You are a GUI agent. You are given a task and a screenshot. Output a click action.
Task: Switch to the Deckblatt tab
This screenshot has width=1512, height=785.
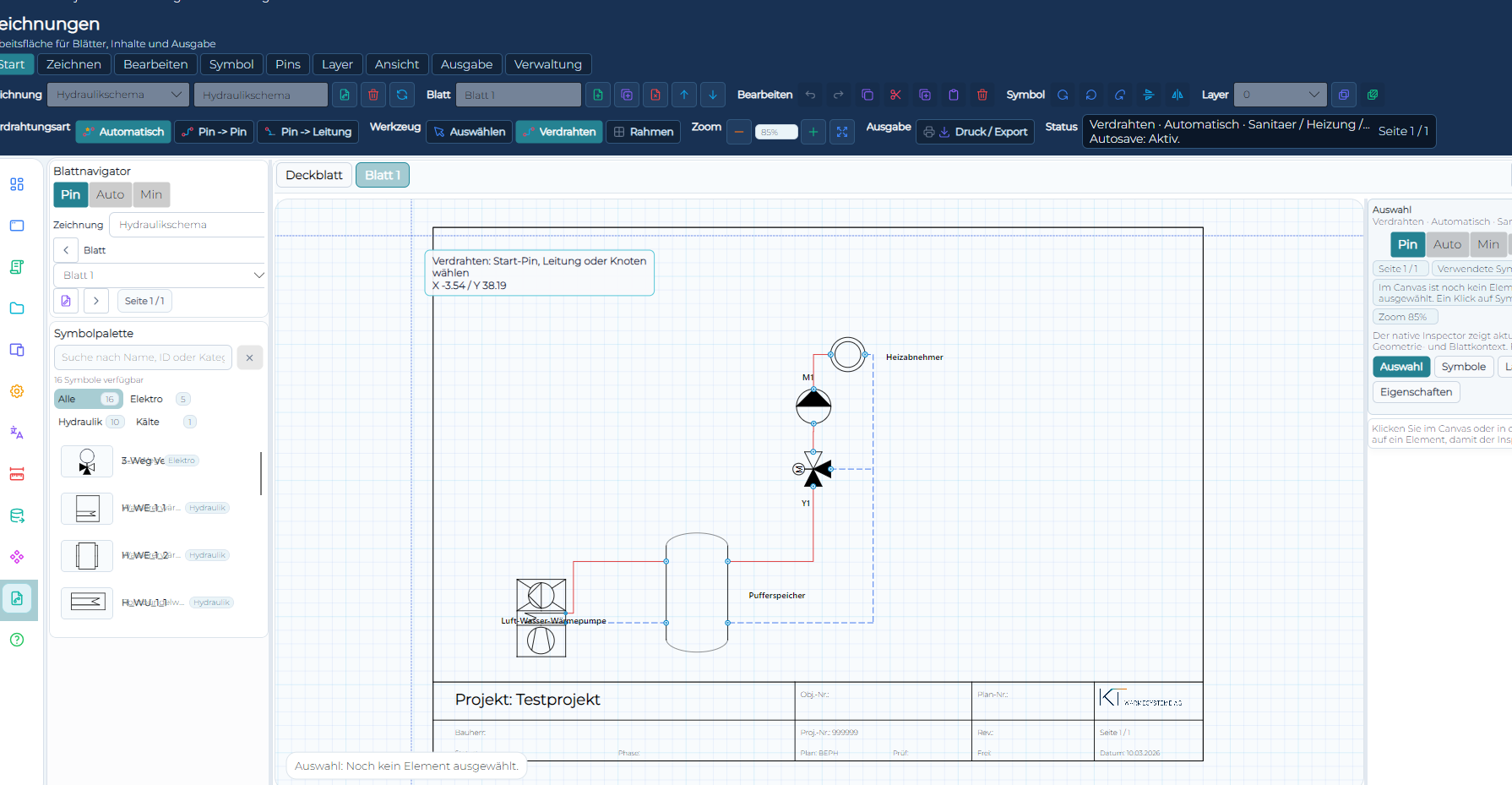(314, 175)
